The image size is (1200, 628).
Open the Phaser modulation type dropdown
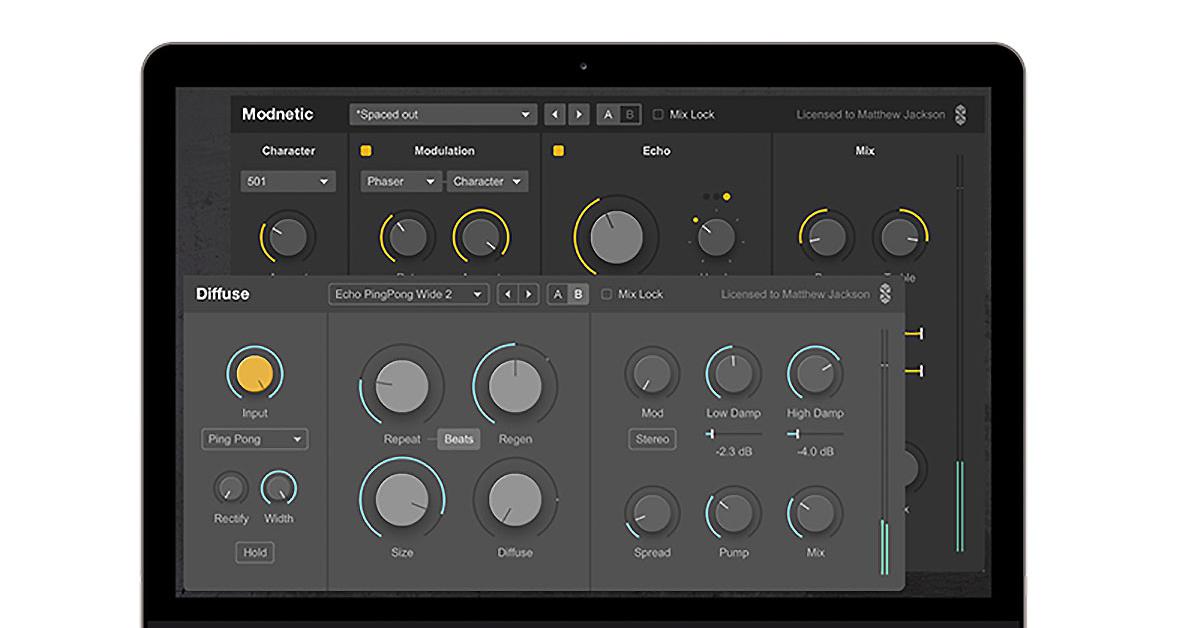[399, 181]
